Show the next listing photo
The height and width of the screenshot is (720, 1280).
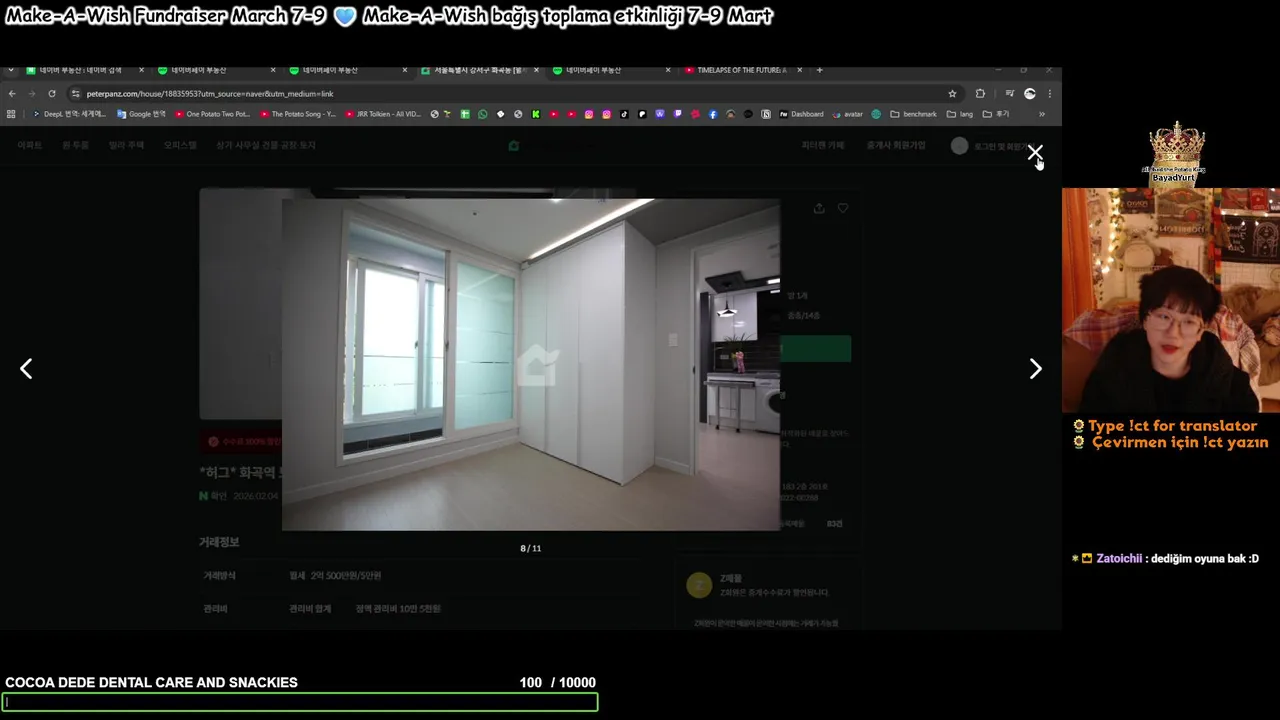point(1035,369)
